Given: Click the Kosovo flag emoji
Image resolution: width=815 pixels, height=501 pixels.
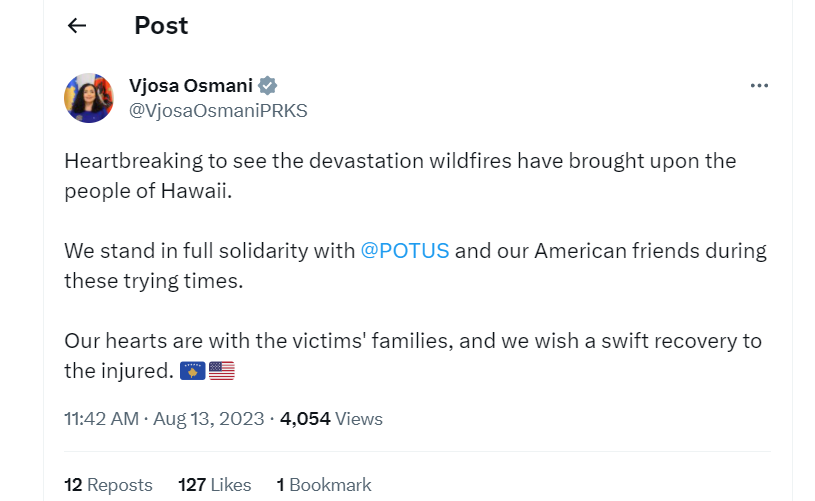Looking at the screenshot, I should pos(193,371).
